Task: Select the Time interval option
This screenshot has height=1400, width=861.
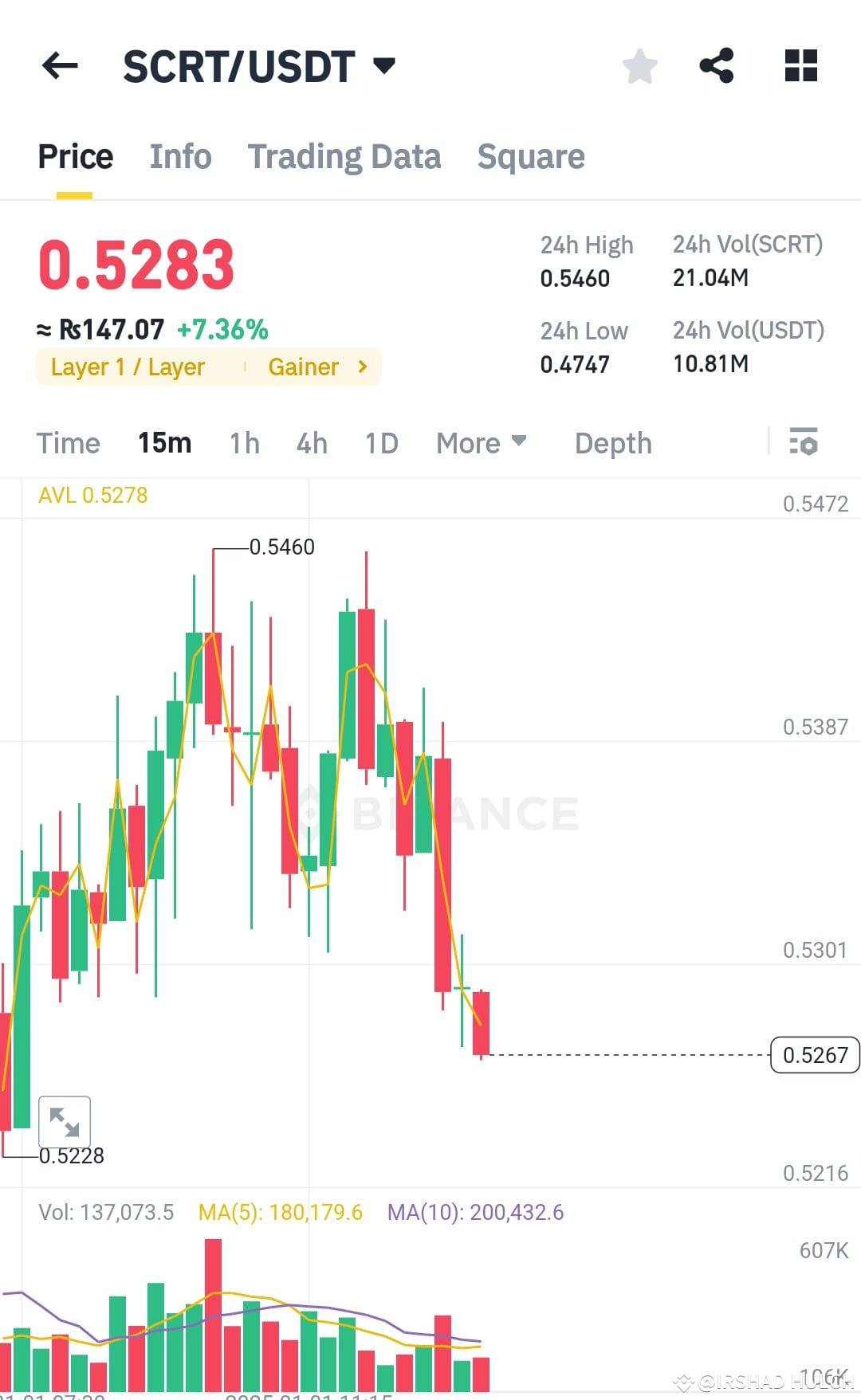Action: click(68, 443)
